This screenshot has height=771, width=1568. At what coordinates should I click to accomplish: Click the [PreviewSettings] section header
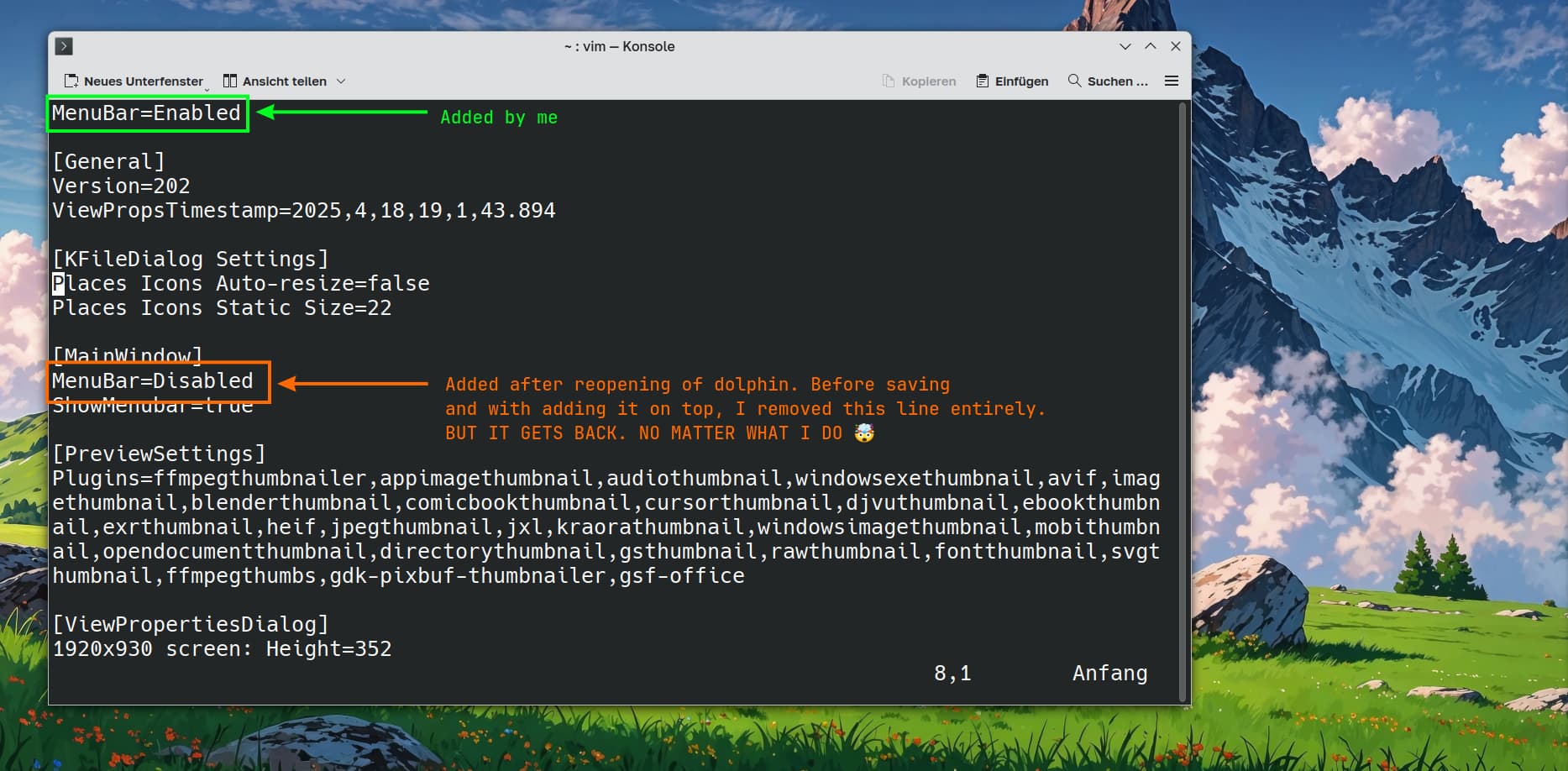click(159, 454)
